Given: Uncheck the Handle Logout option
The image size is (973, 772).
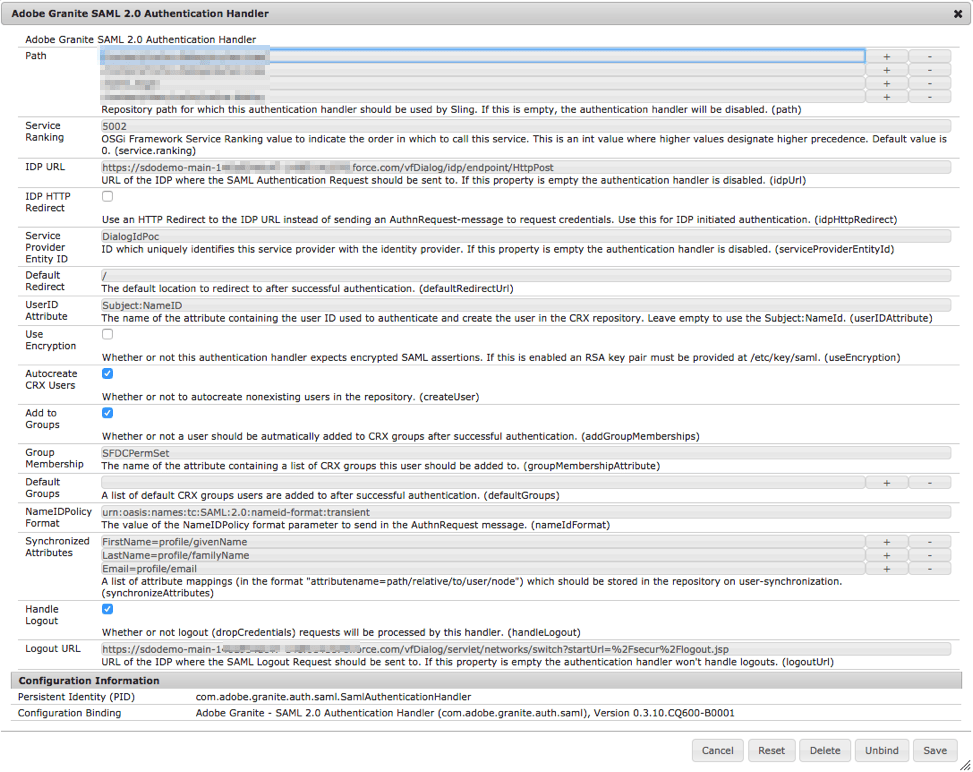Looking at the screenshot, I should [106, 608].
